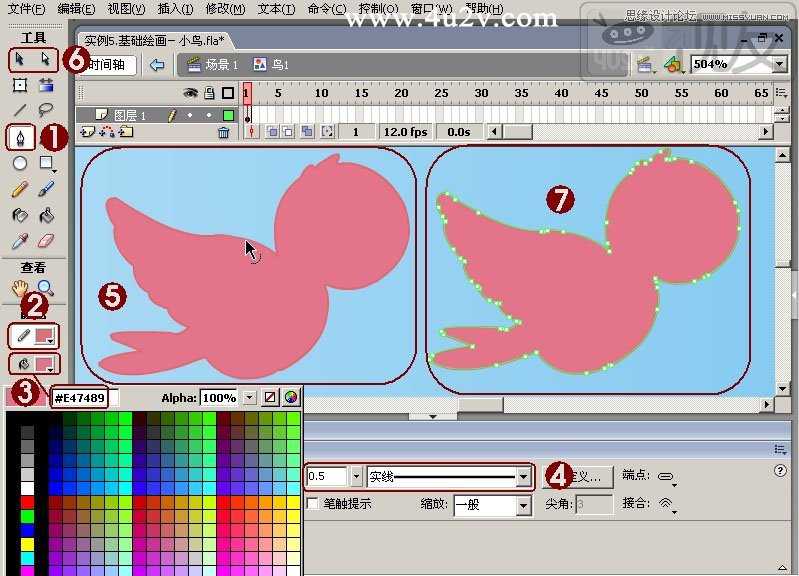Click the fill color swatch in toolbox
The width and height of the screenshot is (799, 576).
tap(44, 364)
